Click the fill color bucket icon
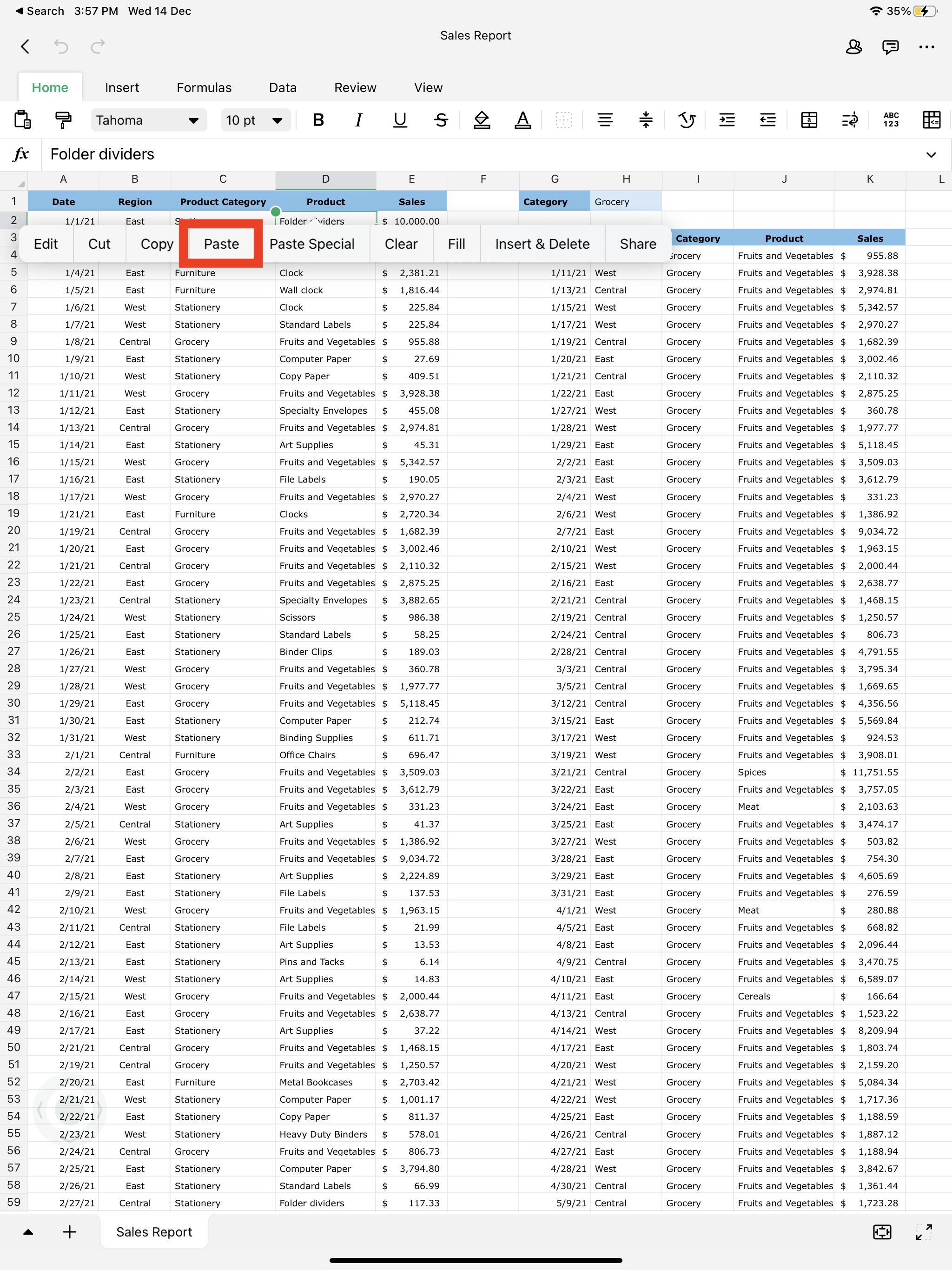The image size is (952, 1270). 481,120
